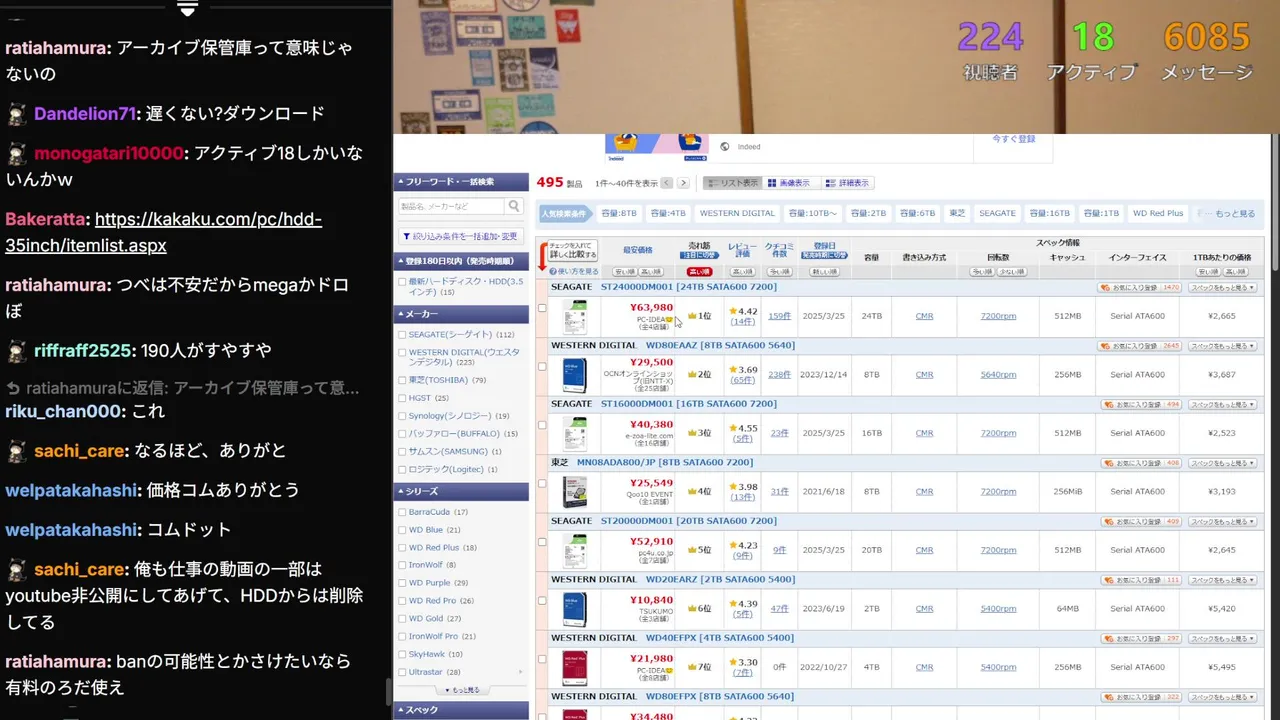Select popular filter 容量:4TB

pos(668,213)
